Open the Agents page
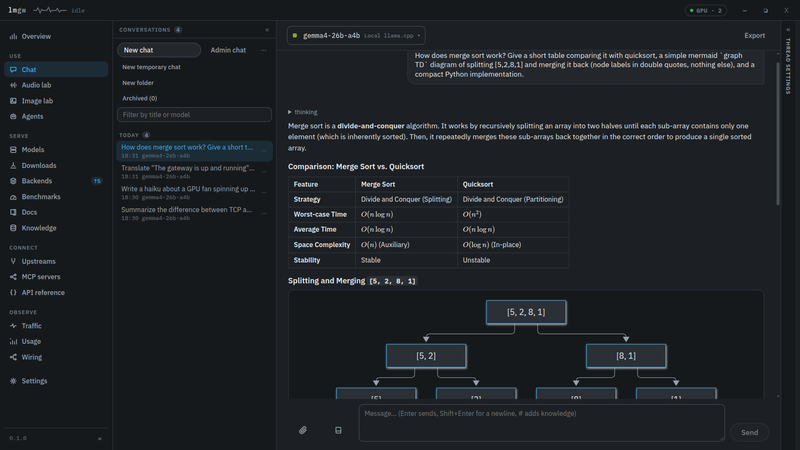The width and height of the screenshot is (800, 450). (56, 116)
